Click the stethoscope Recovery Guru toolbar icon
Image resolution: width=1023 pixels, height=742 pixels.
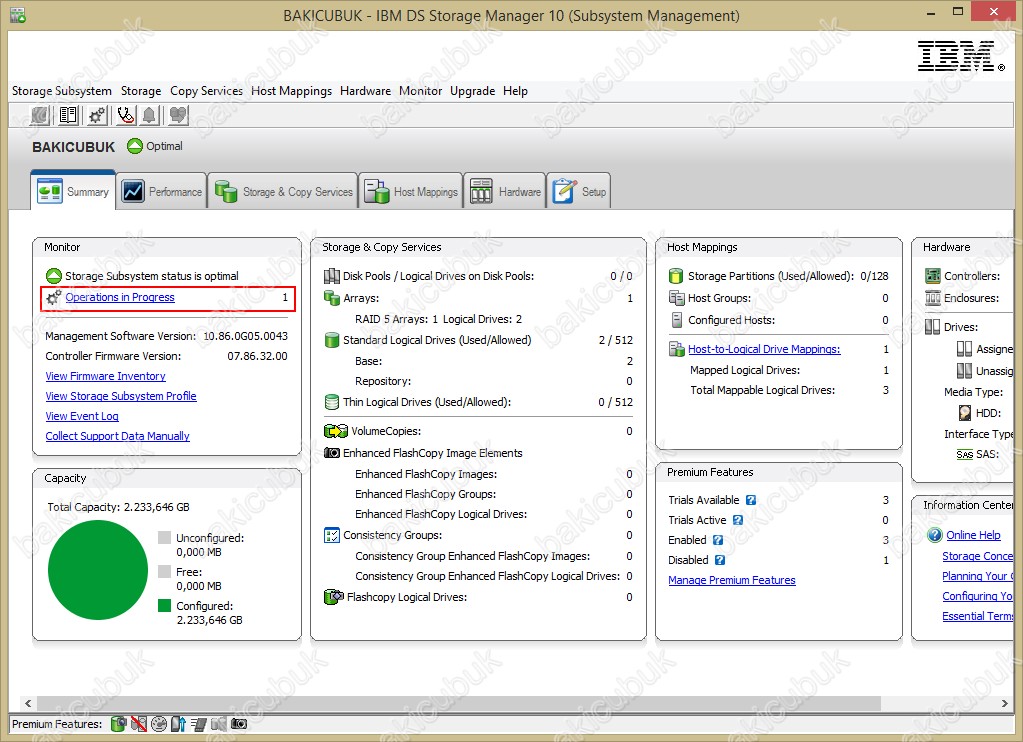[x=125, y=116]
